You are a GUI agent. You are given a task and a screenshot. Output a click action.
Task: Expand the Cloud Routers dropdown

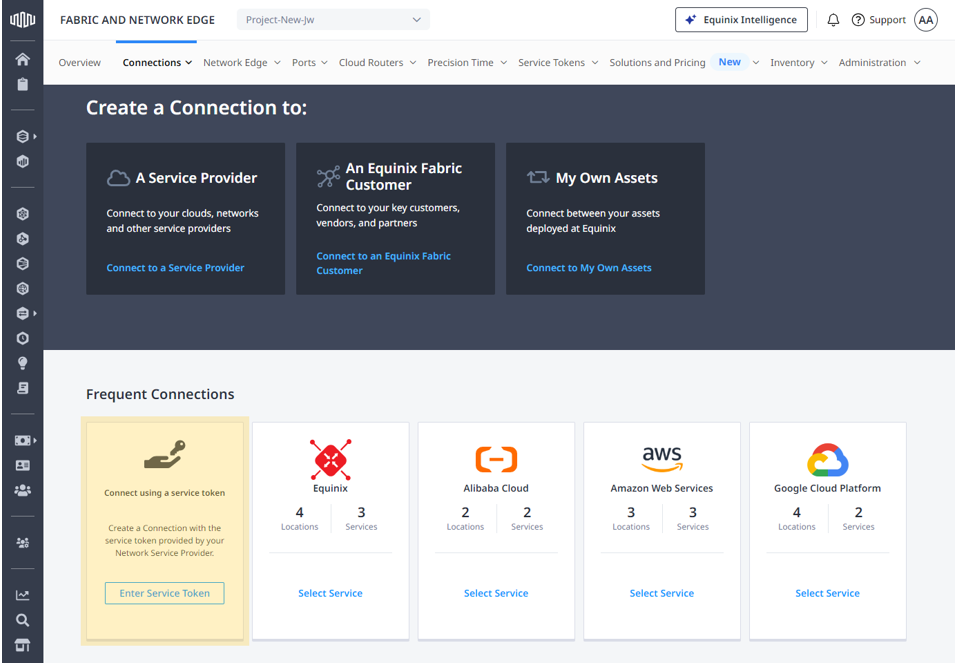point(378,62)
